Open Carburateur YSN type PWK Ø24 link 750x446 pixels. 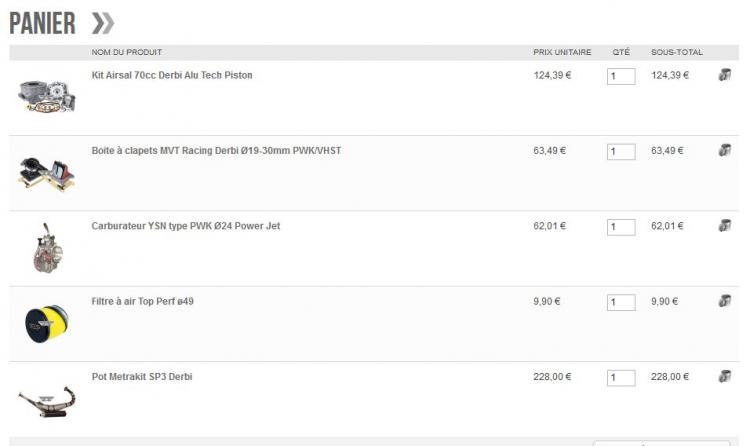coord(186,226)
